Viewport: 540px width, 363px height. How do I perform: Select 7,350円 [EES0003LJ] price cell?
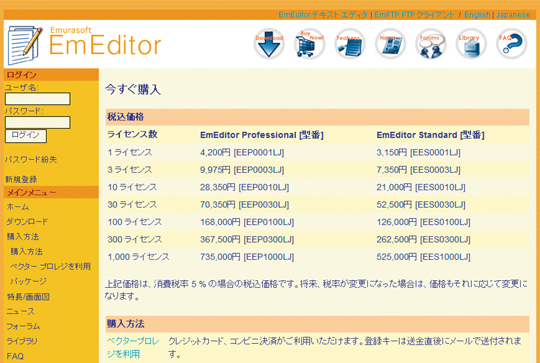coord(418,170)
